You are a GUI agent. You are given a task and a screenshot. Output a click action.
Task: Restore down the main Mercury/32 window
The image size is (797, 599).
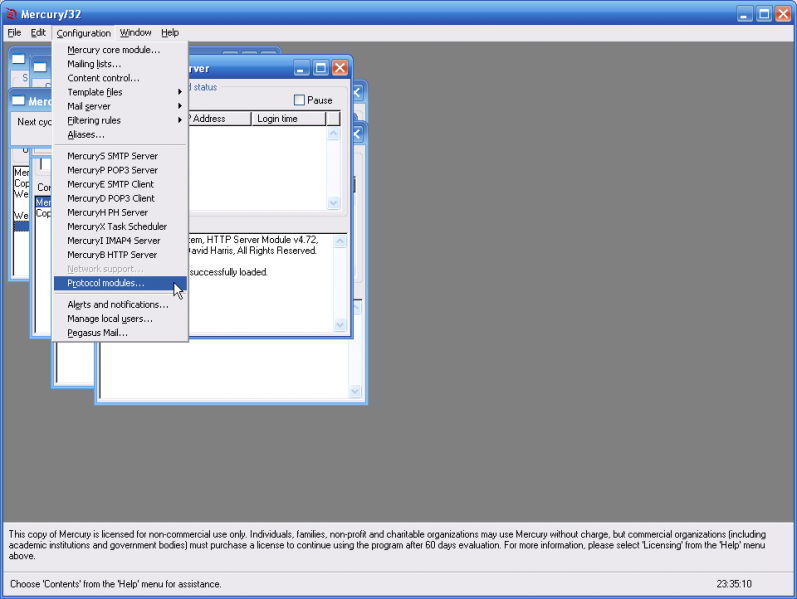pos(762,14)
